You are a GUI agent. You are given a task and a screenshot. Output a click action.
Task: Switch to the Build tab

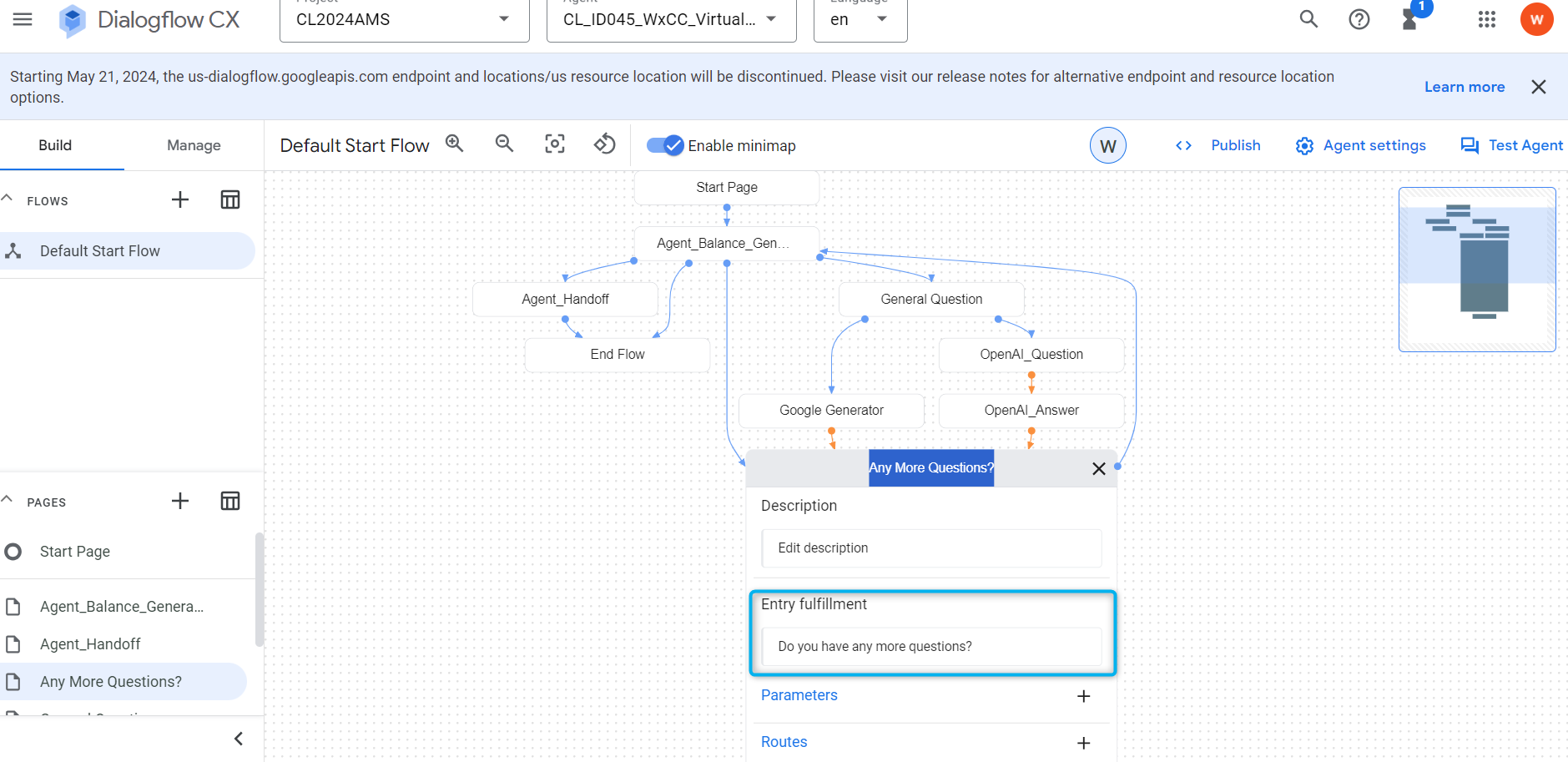(x=55, y=145)
